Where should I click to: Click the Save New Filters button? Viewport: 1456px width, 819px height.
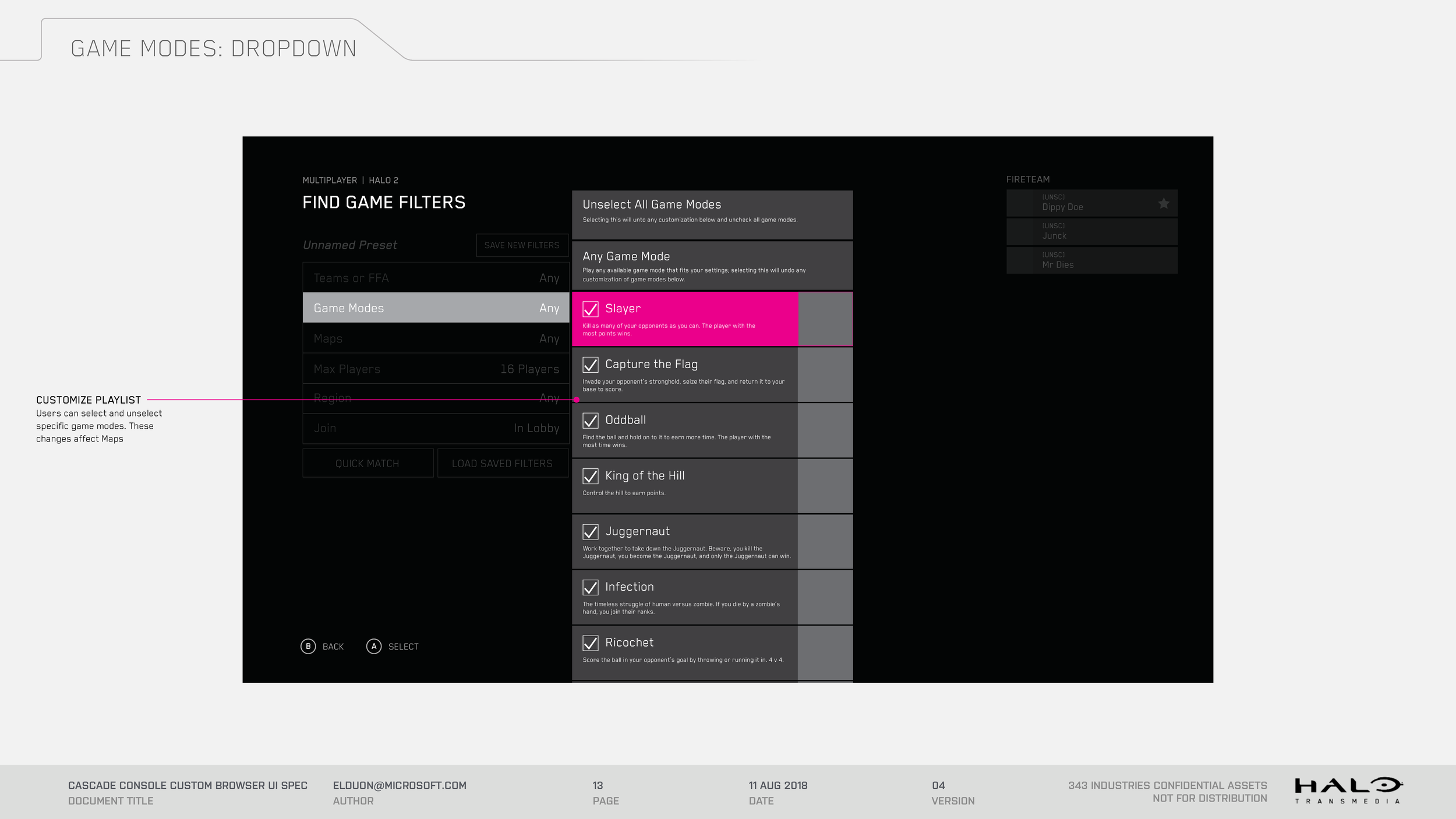coord(522,245)
